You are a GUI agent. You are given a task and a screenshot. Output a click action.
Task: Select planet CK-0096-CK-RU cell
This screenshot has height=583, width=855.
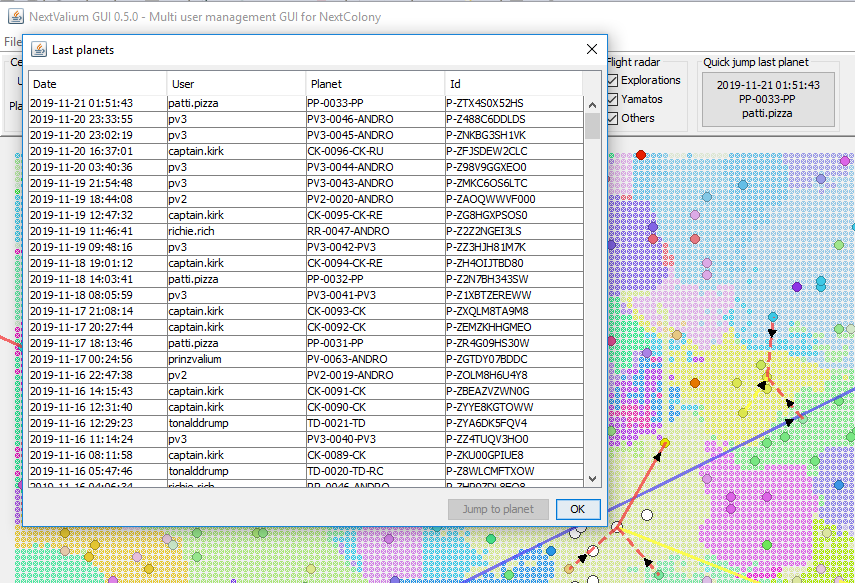(375, 151)
